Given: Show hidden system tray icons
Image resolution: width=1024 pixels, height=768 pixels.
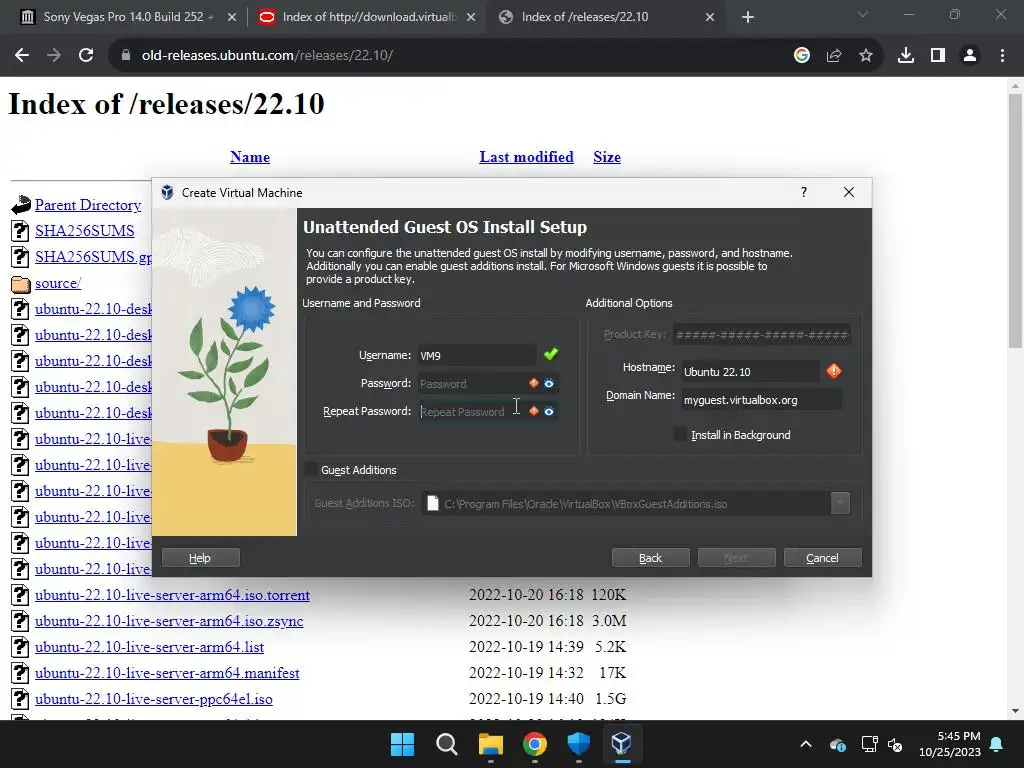Looking at the screenshot, I should [806, 744].
